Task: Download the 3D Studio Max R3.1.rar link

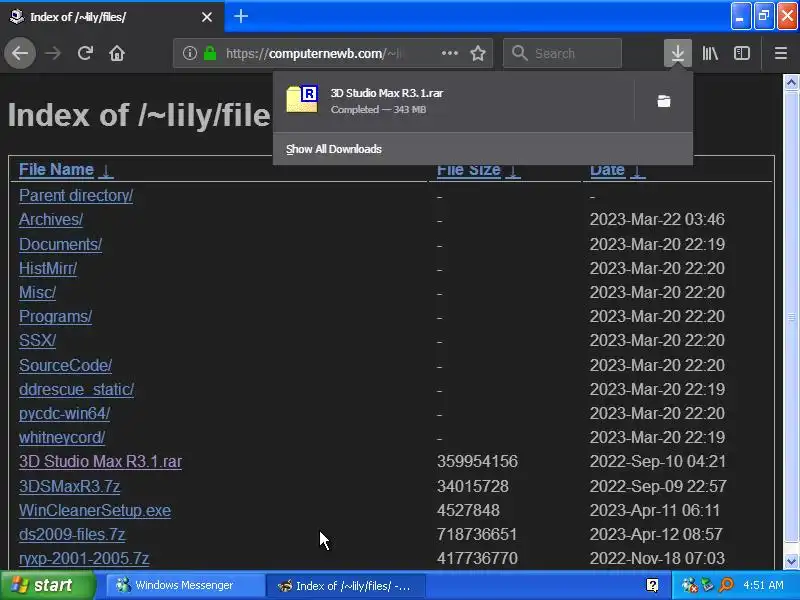Action: point(101,461)
